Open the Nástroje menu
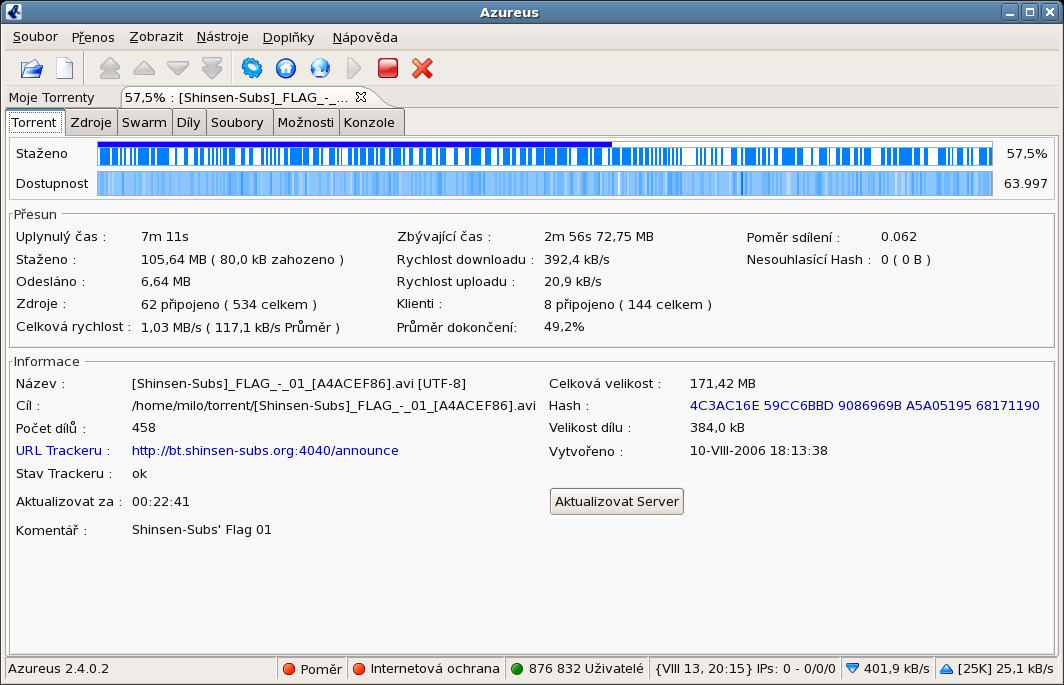 point(223,37)
